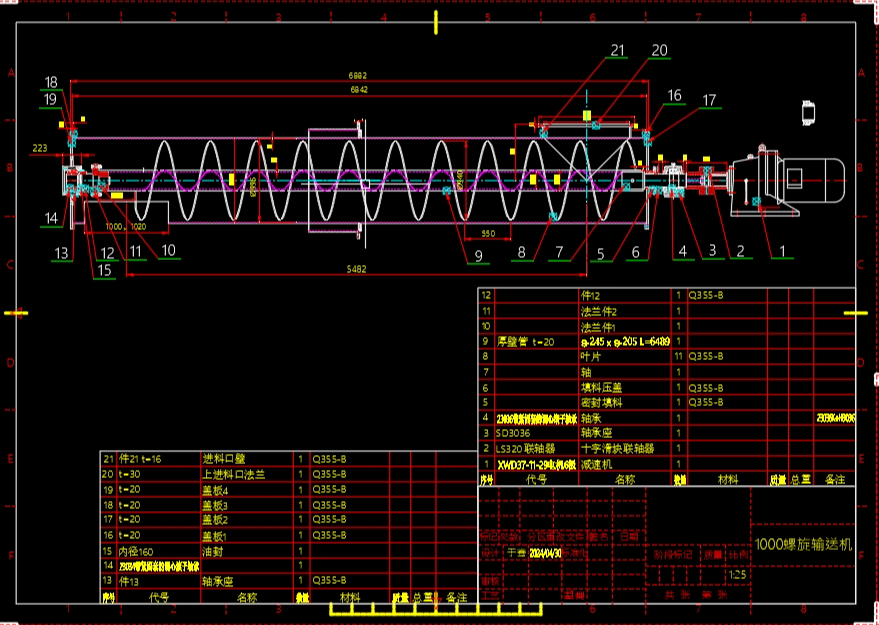
Task: Select the 减速机 name cell in parts list
Action: [597, 465]
